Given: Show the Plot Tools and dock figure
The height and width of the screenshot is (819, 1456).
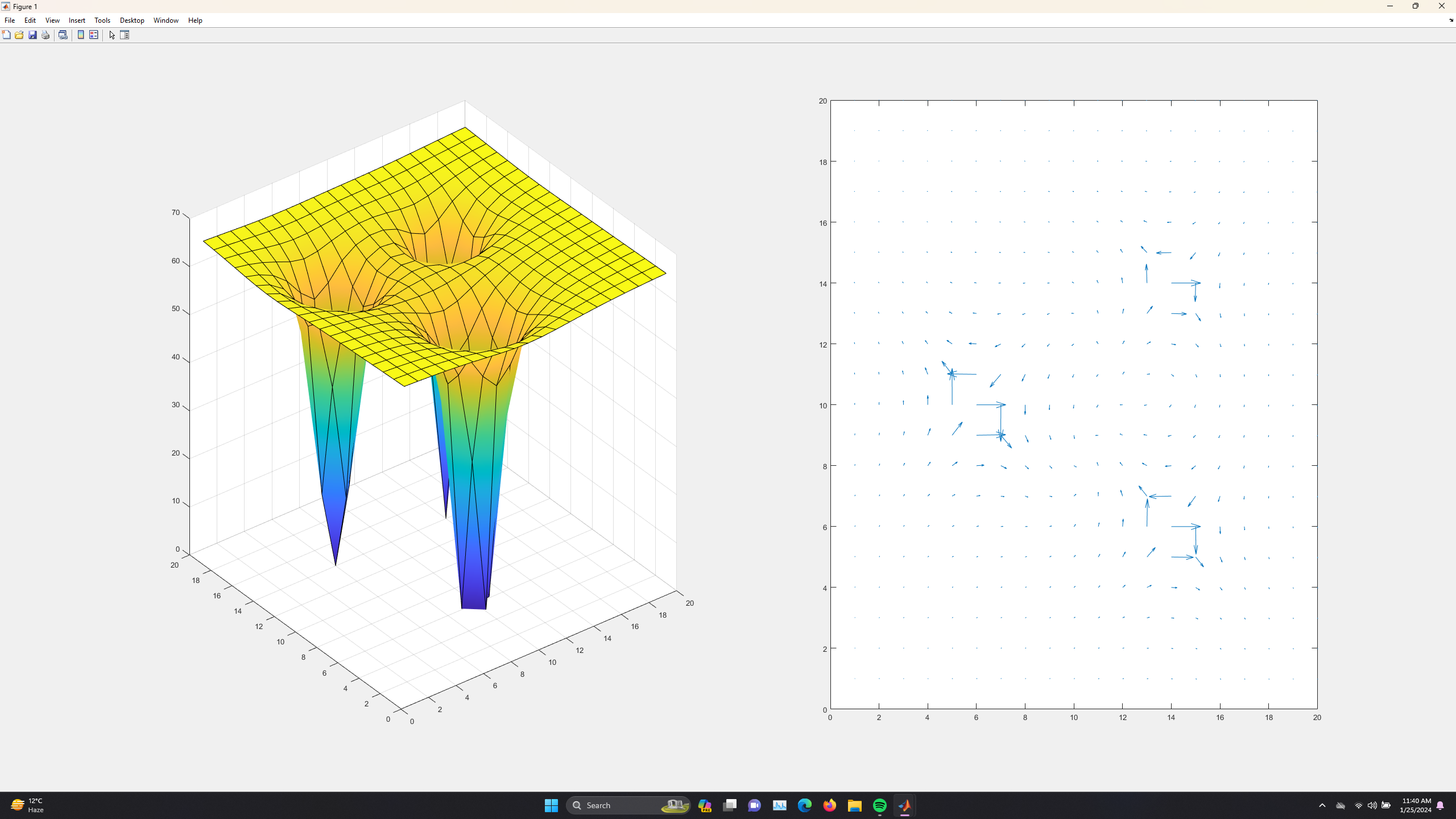Looking at the screenshot, I should click(125, 35).
